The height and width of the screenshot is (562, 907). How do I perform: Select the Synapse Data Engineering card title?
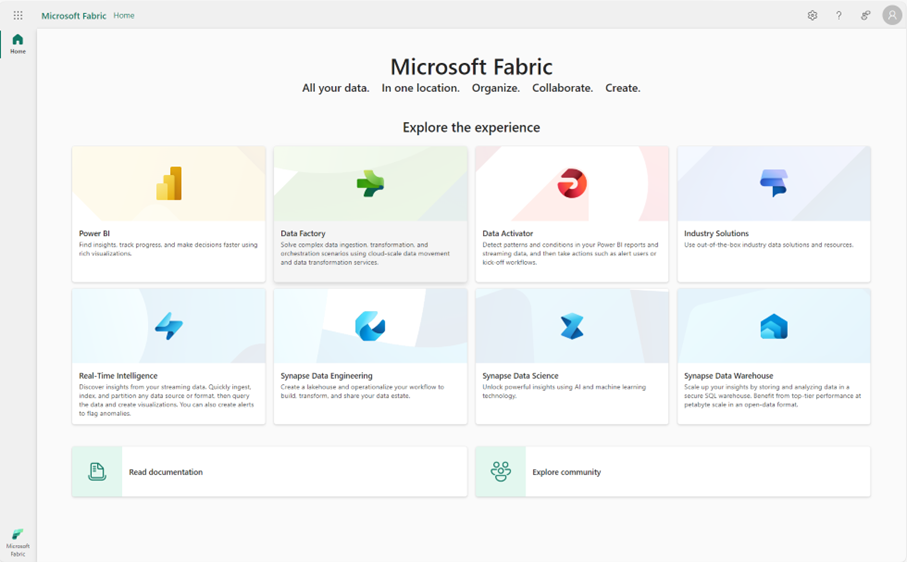point(326,375)
